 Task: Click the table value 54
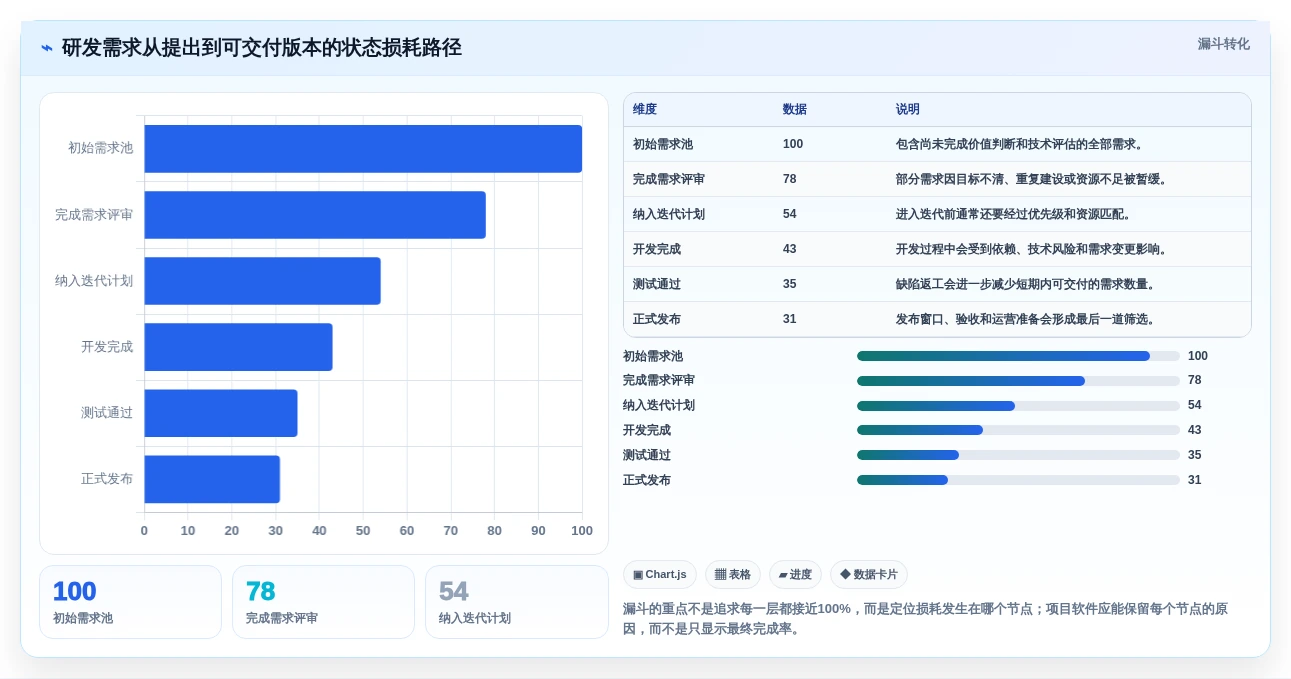pos(790,214)
